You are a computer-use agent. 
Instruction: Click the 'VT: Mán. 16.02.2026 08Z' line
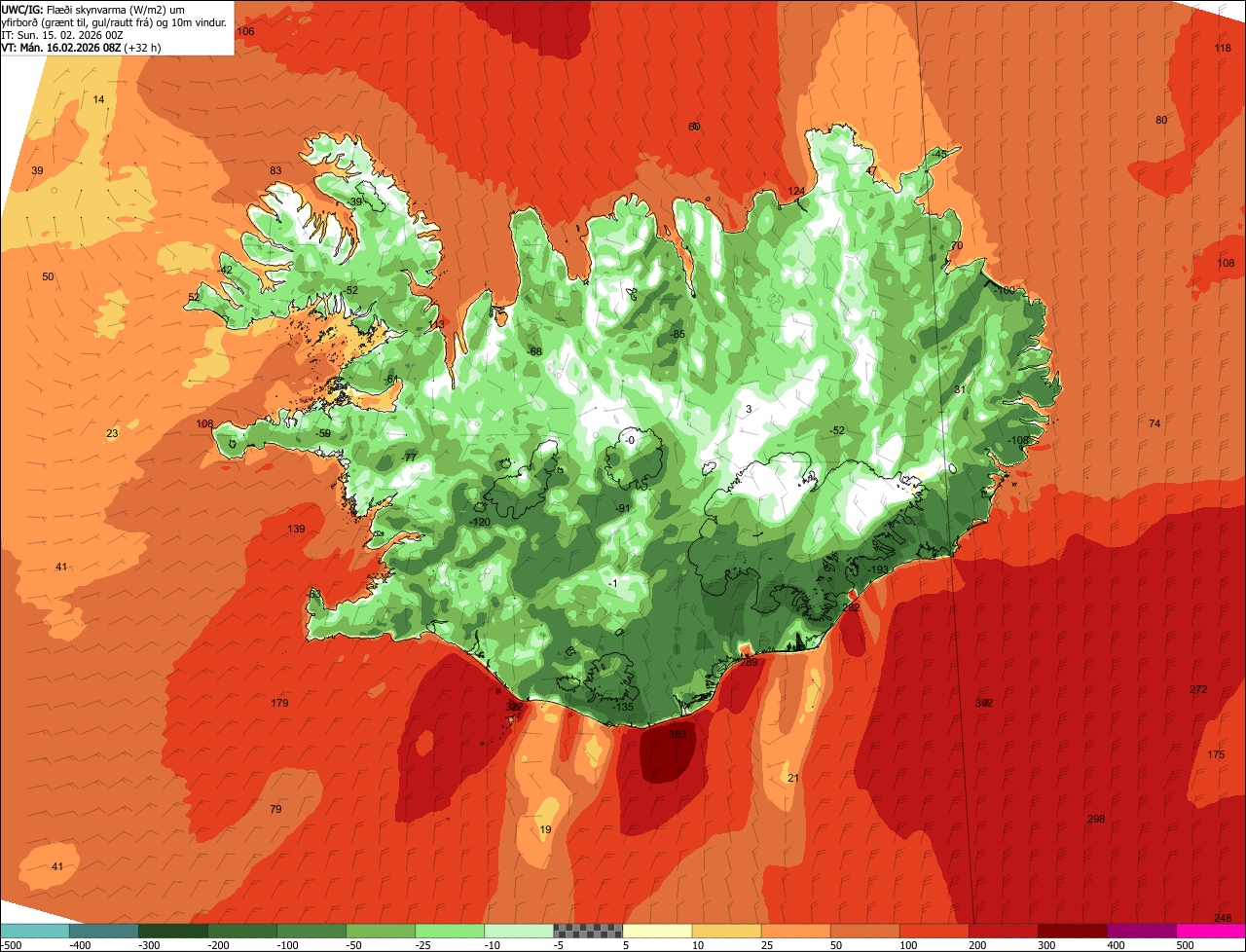pos(81,47)
